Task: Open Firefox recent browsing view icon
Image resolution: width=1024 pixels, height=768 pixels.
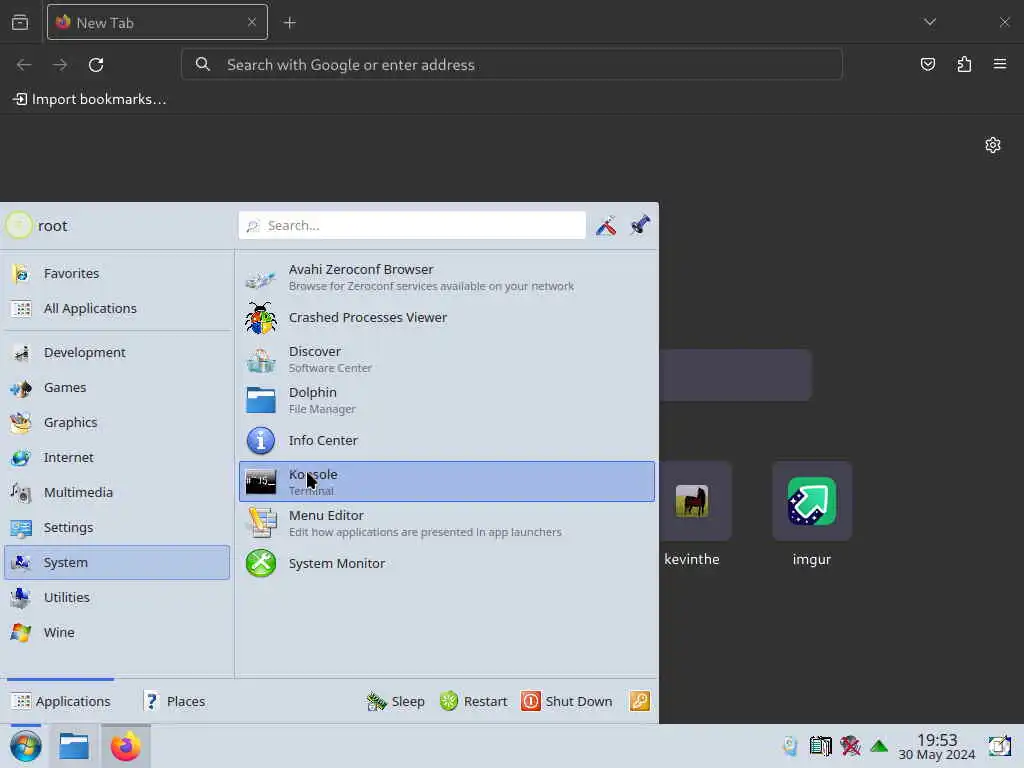Action: click(x=20, y=22)
